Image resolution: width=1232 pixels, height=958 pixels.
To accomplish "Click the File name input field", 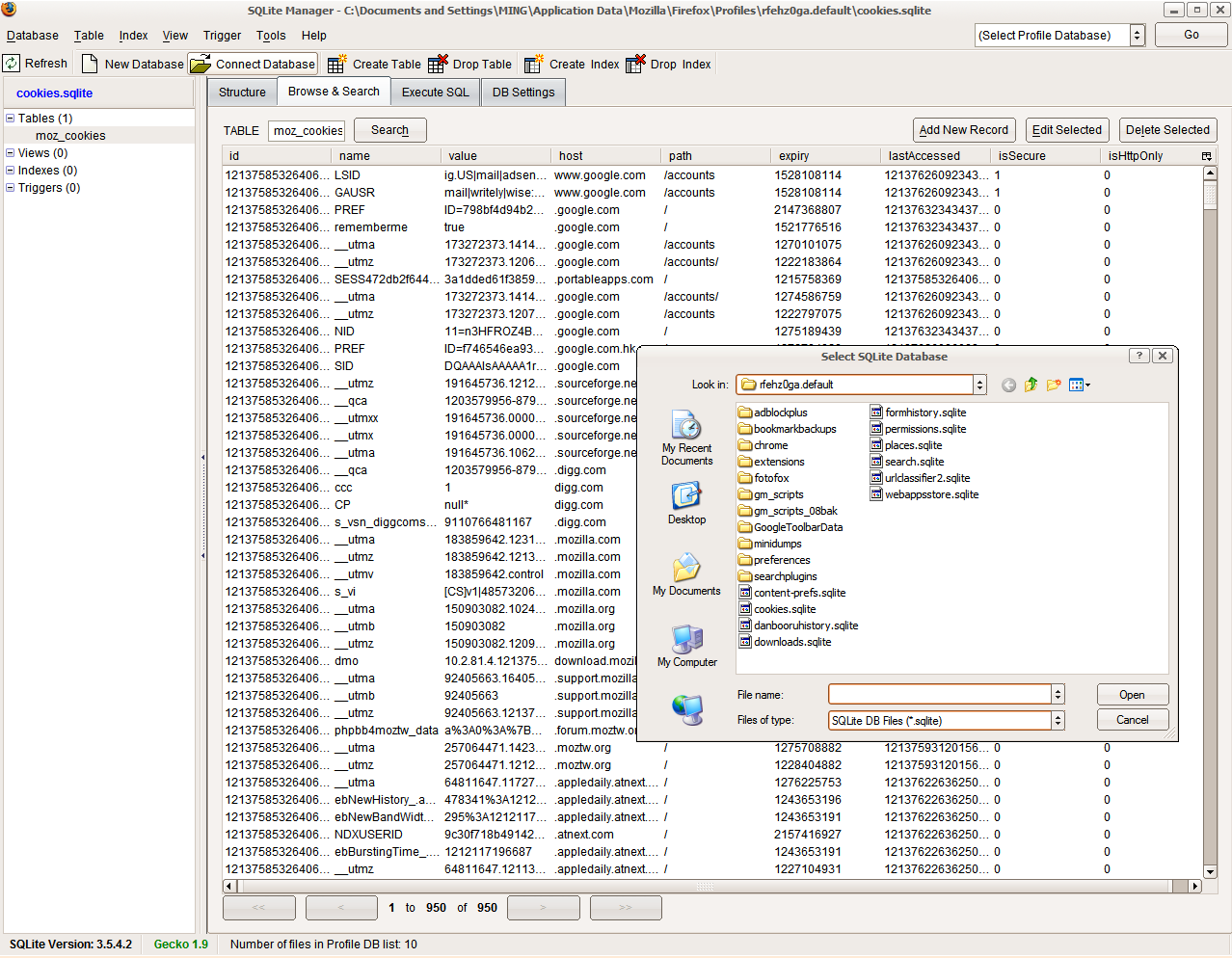I will click(940, 695).
